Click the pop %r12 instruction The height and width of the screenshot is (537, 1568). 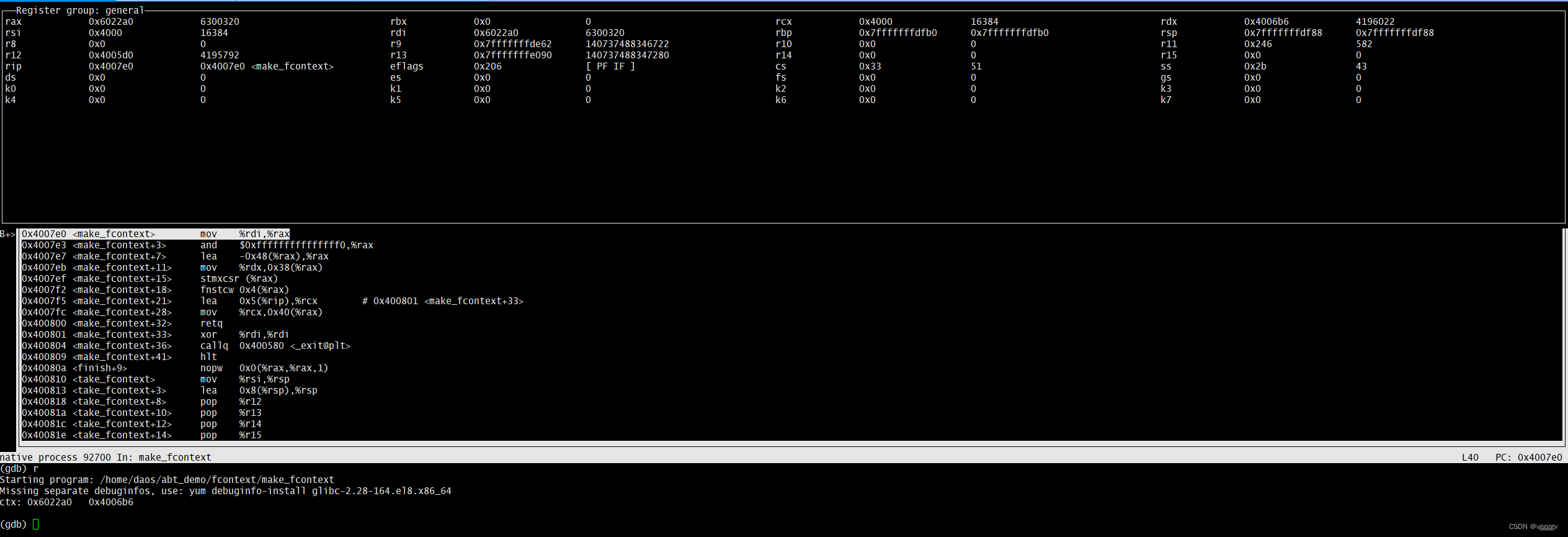[231, 402]
